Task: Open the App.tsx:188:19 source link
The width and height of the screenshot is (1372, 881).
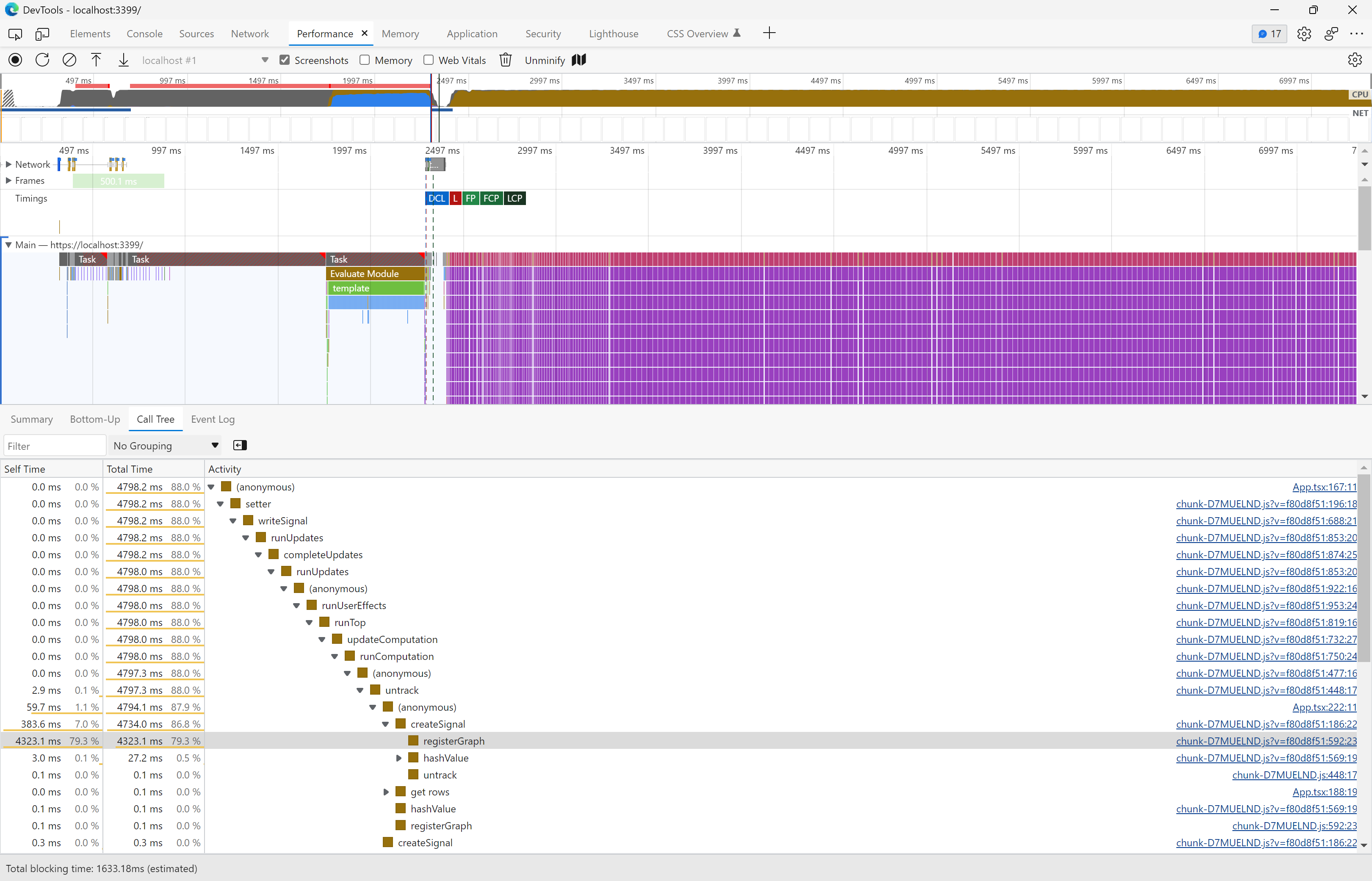Action: (x=1325, y=792)
